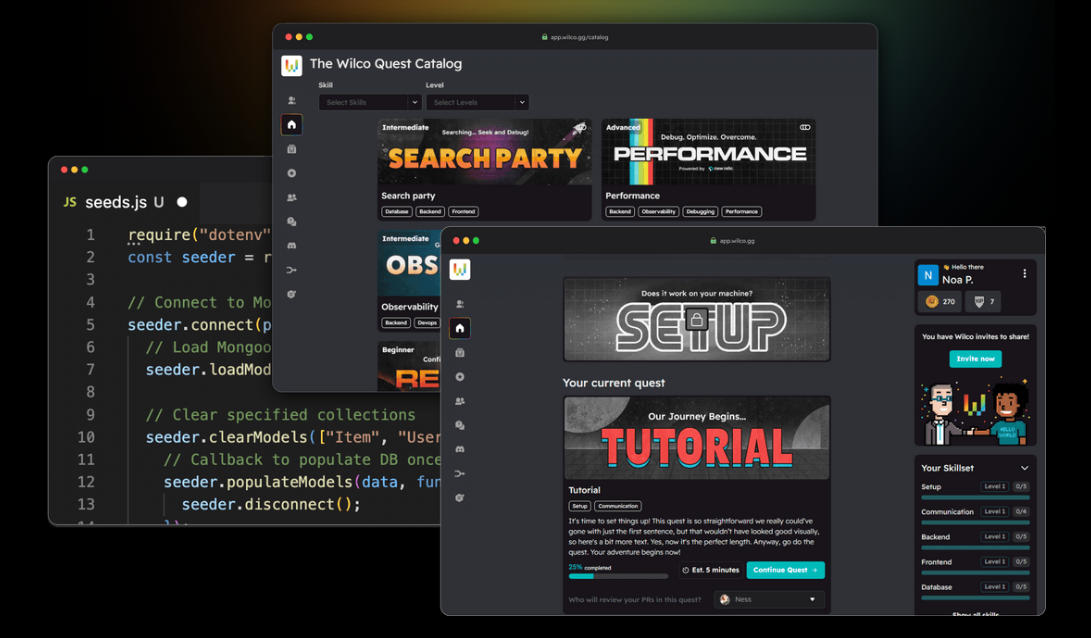This screenshot has width=1091, height=638.
Task: Select the seeds.js editor tab
Action: click(125, 202)
